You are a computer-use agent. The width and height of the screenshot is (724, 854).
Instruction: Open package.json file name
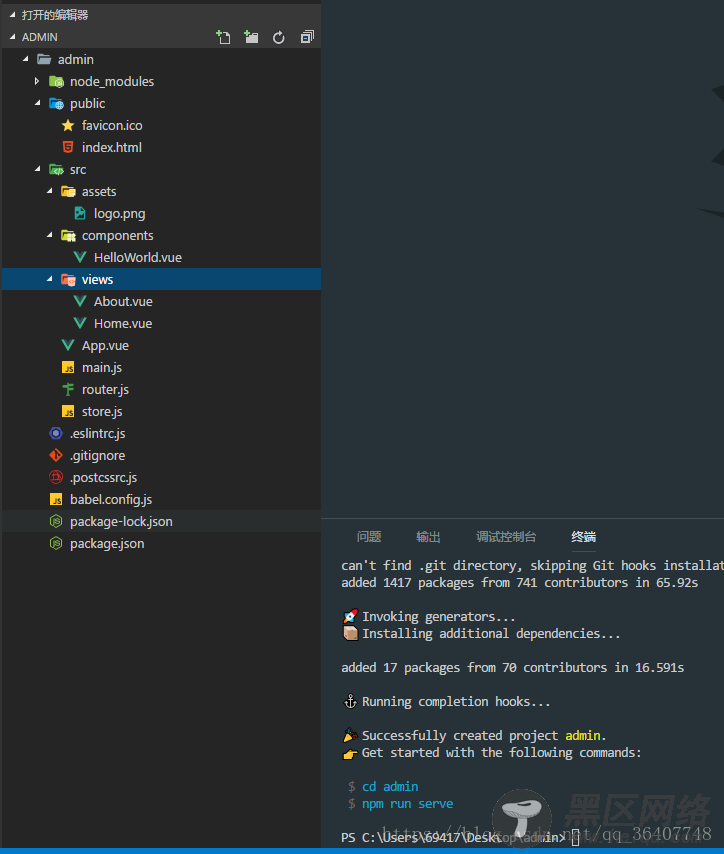coord(107,544)
